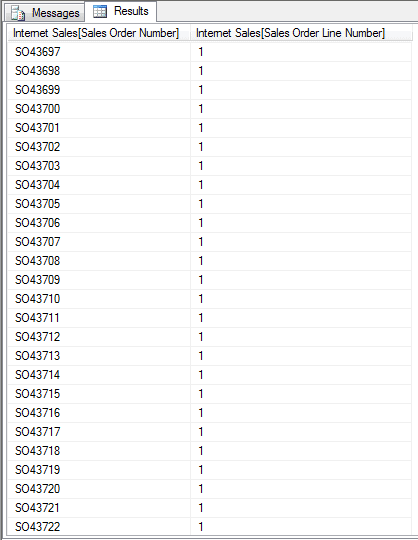Click the row containing SO43705
This screenshot has width=418, height=540.
pyautogui.click(x=210, y=204)
